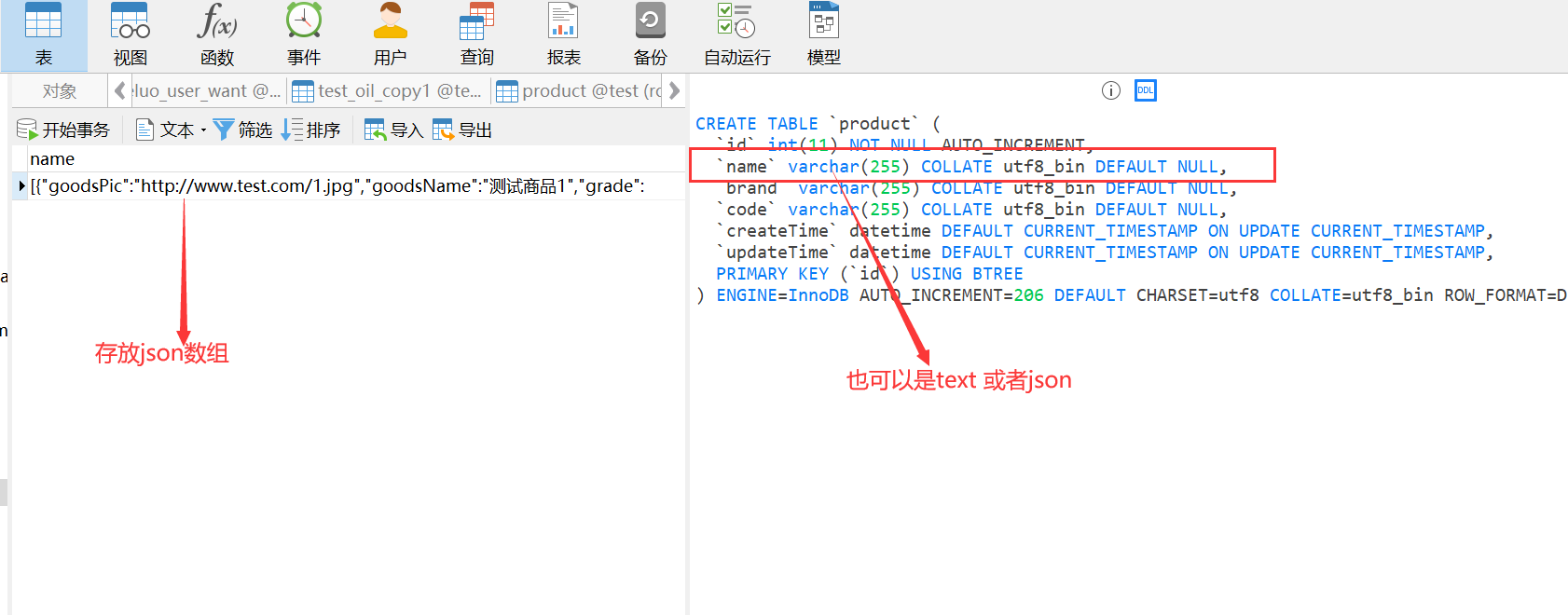Toggle the DDL view icon
The height and width of the screenshot is (615, 1568).
[x=1145, y=90]
